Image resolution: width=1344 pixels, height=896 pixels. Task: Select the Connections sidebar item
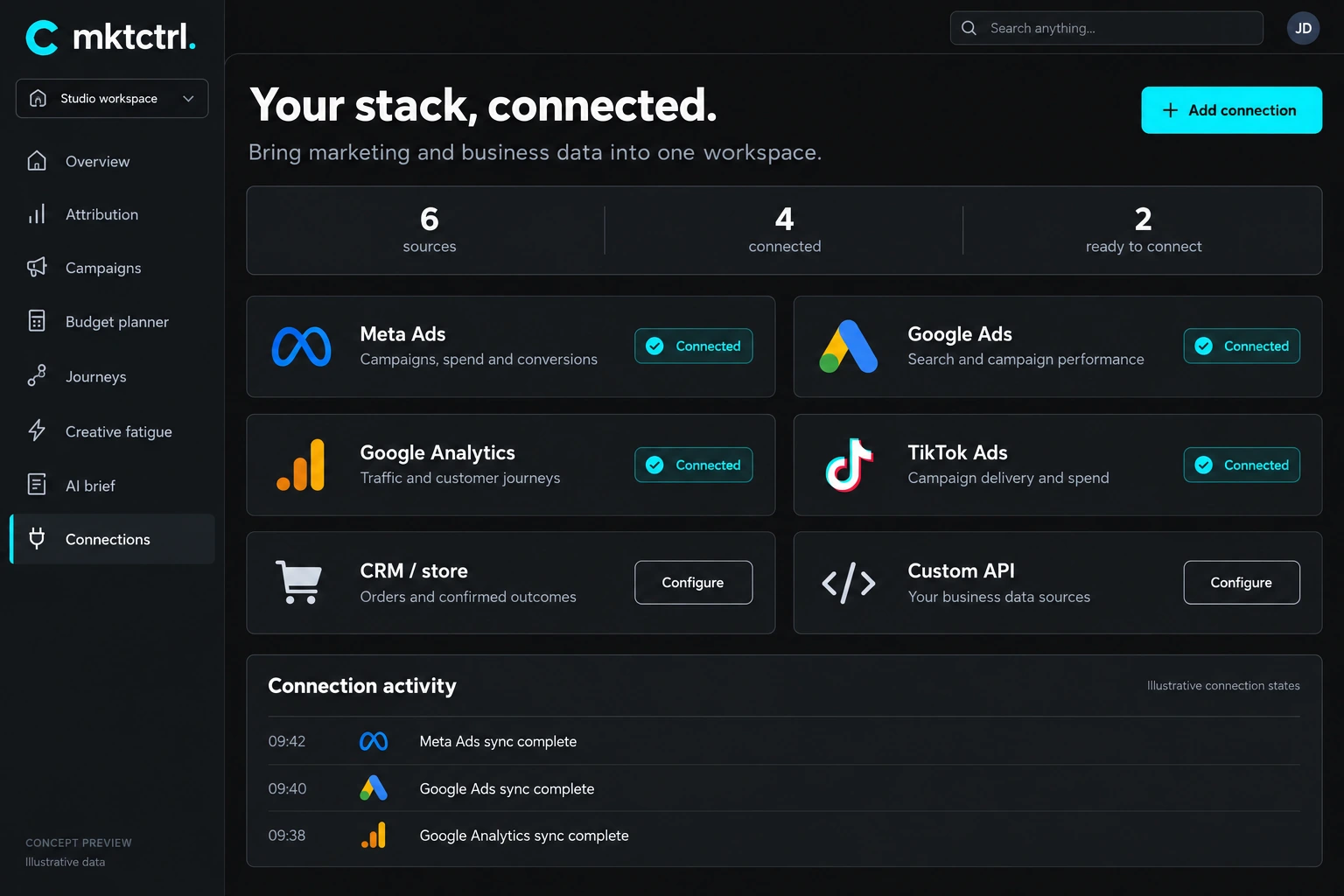112,539
